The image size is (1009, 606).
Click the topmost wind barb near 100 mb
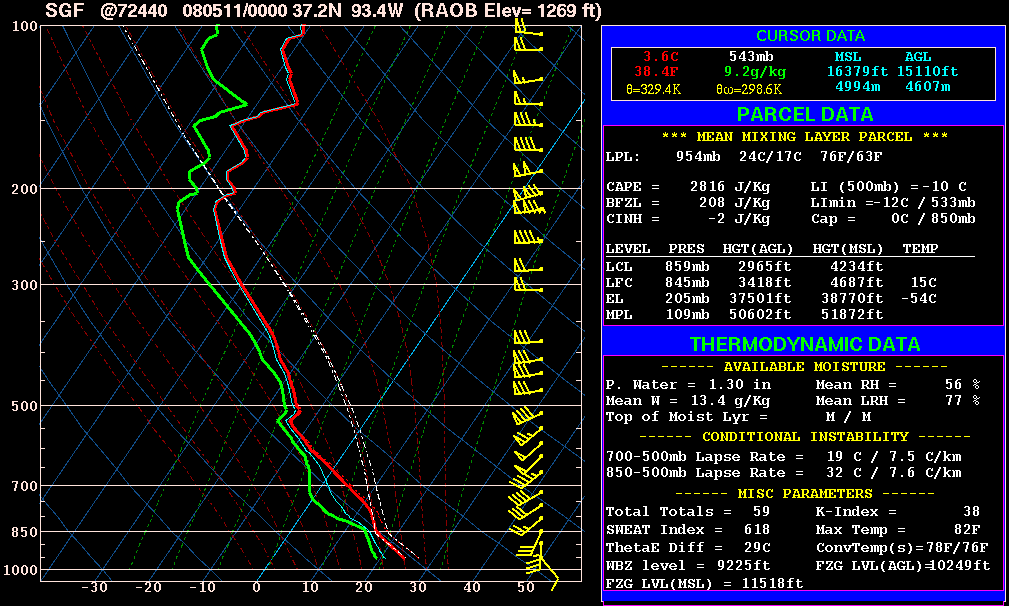coord(527,31)
